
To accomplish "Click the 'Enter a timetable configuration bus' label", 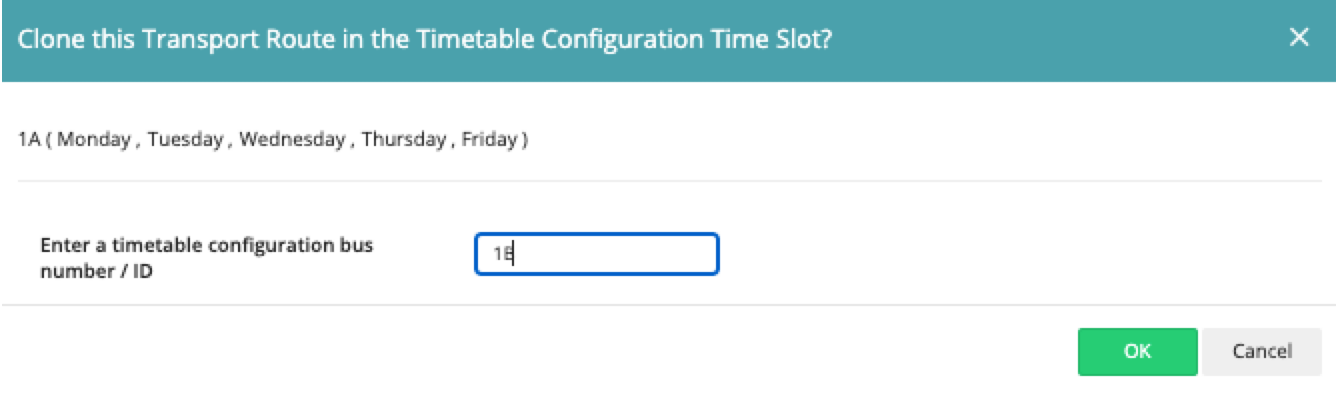I will [x=206, y=245].
